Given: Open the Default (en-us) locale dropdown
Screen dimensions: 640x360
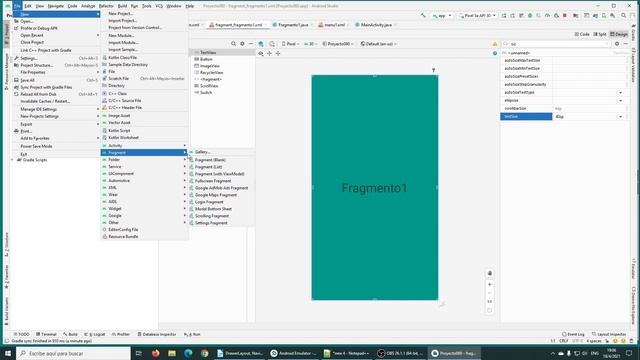Looking at the screenshot, I should pyautogui.click(x=378, y=44).
